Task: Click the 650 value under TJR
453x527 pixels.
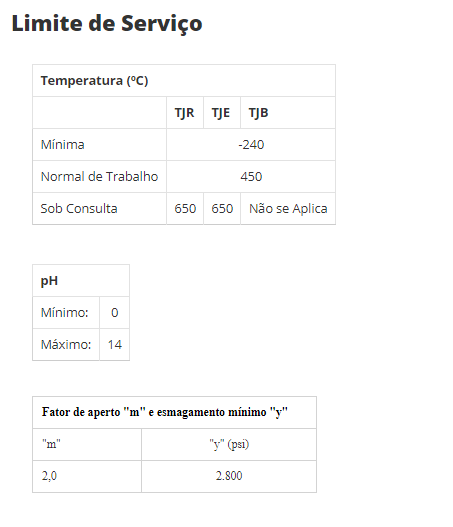Action: [x=185, y=209]
